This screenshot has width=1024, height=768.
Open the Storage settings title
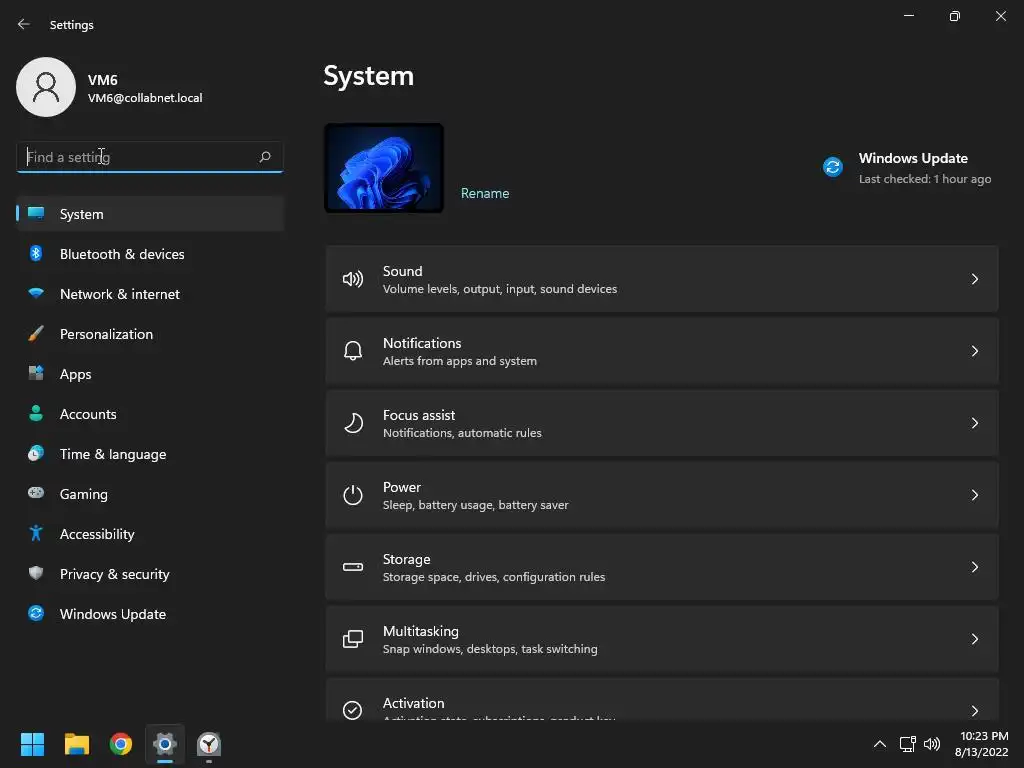(406, 559)
